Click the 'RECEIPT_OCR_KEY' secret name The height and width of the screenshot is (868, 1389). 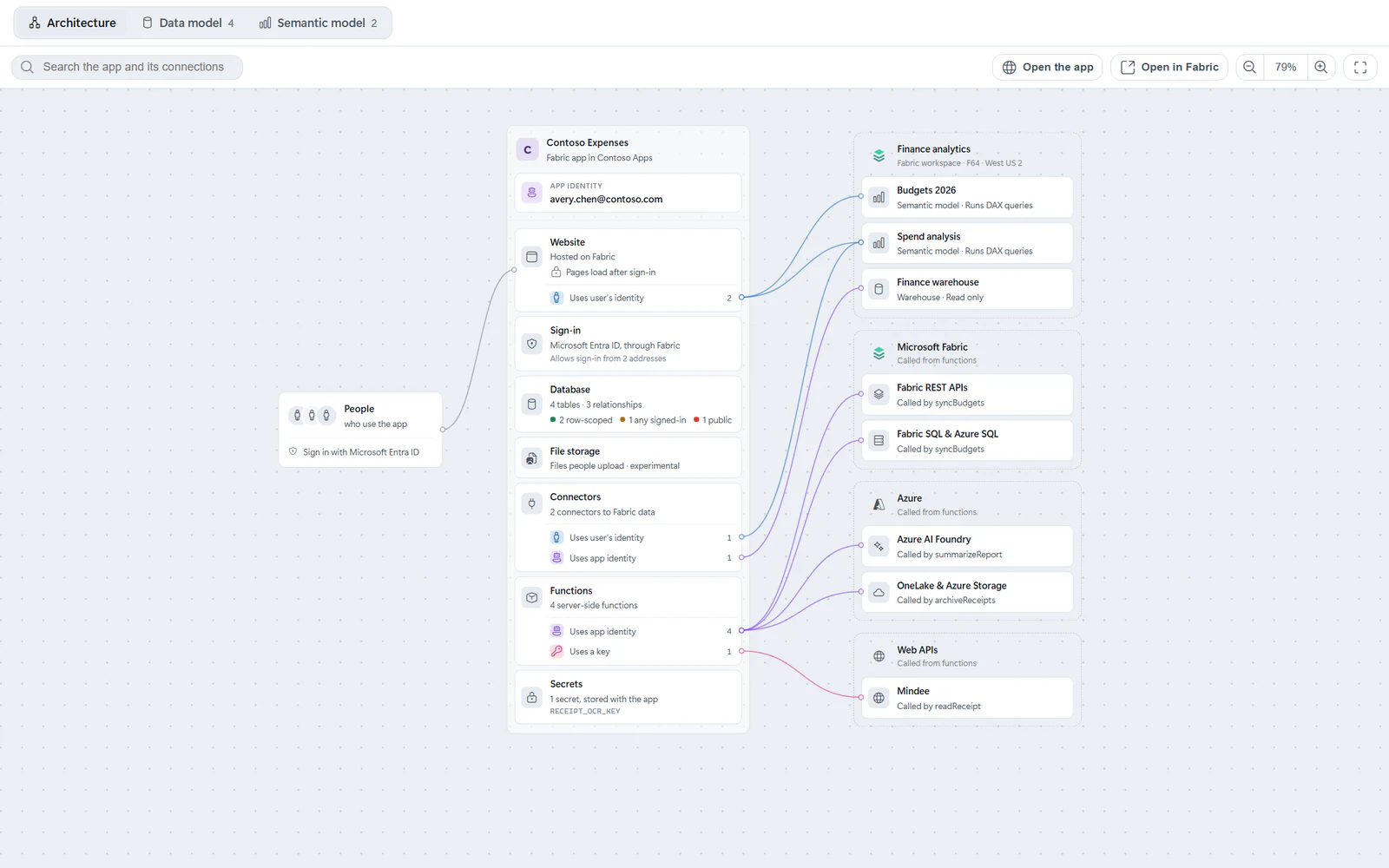585,711
